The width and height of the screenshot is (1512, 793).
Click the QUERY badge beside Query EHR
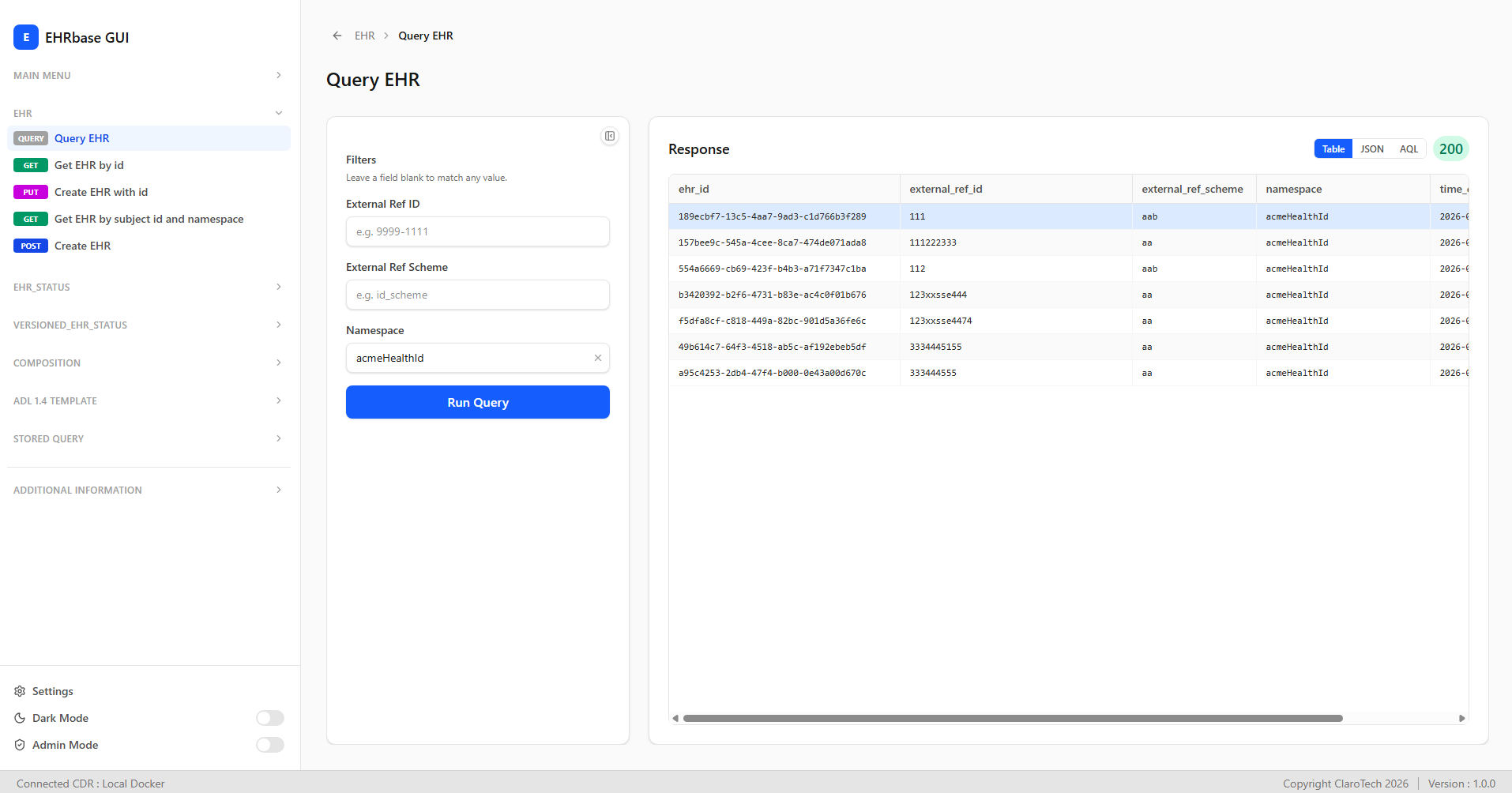coord(31,138)
